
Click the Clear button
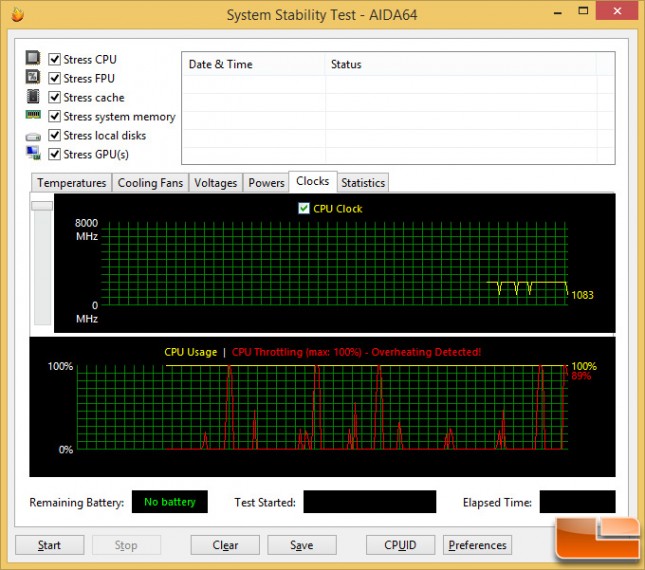(225, 545)
